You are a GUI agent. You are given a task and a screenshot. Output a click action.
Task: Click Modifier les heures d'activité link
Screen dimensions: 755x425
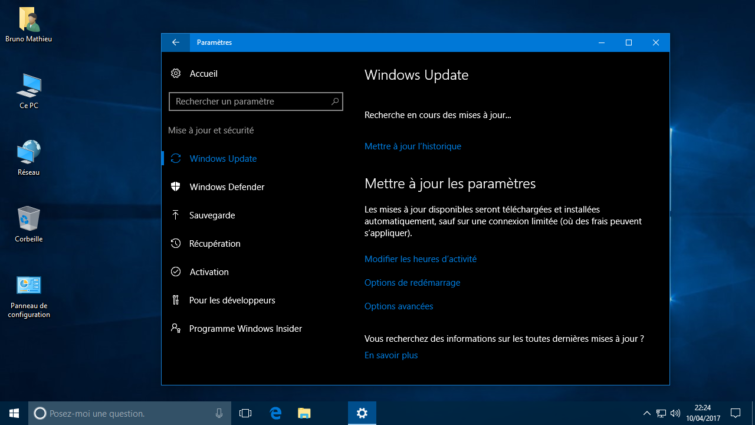tap(420, 259)
